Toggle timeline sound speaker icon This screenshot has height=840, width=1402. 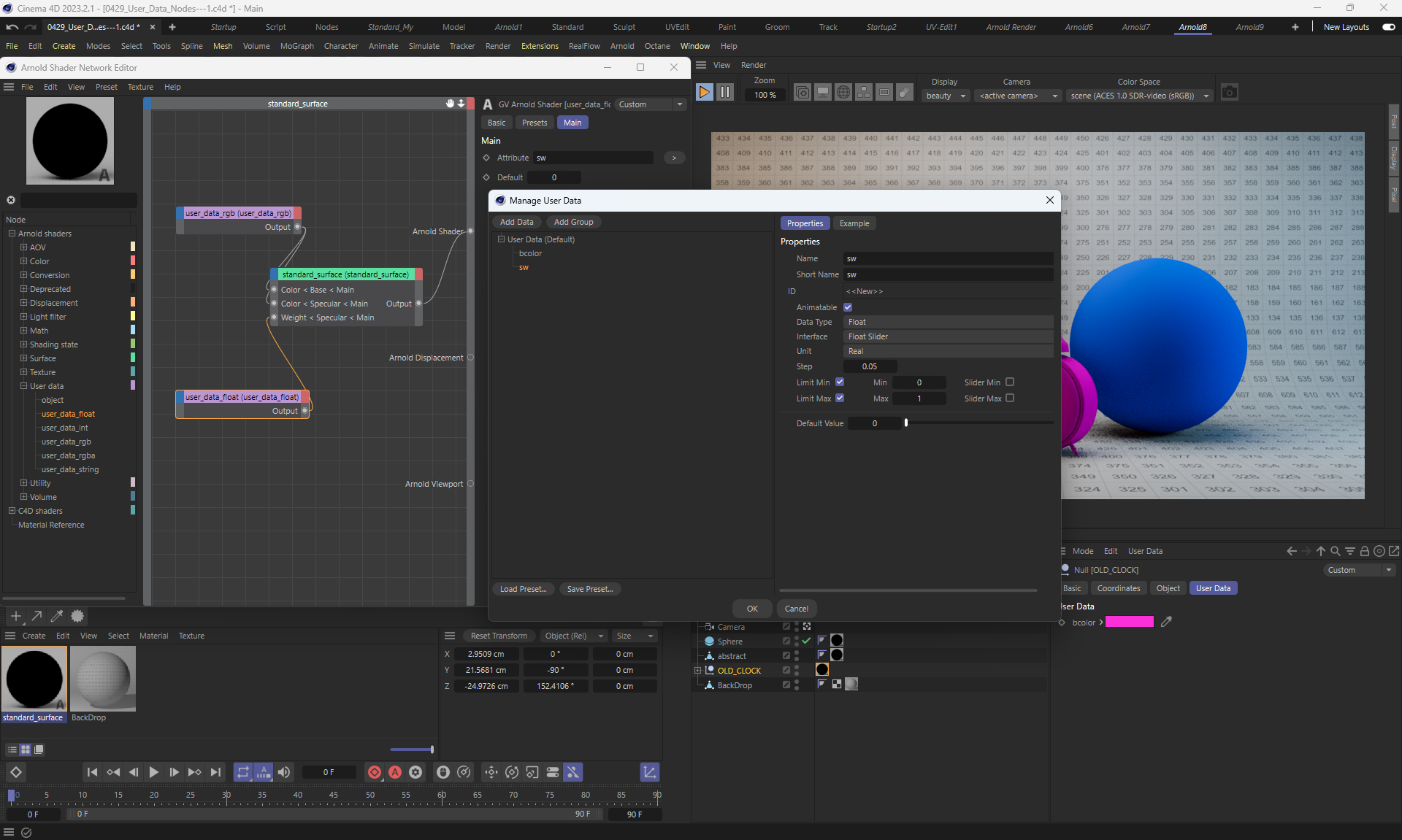(x=284, y=772)
